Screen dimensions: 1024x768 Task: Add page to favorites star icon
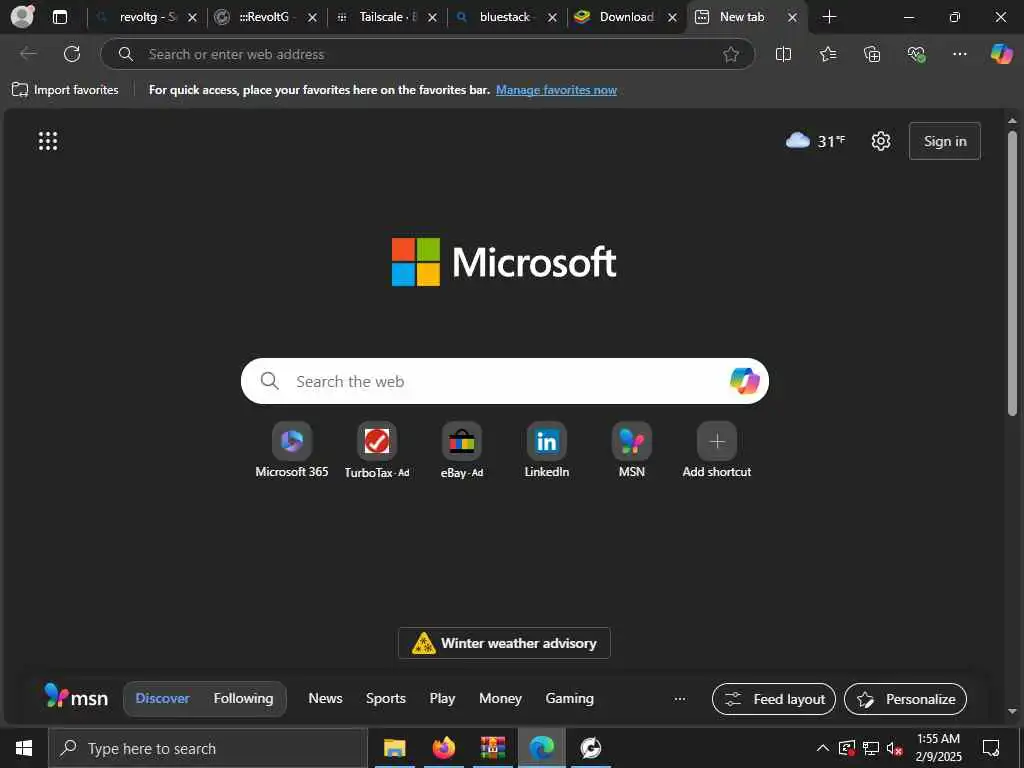(731, 54)
